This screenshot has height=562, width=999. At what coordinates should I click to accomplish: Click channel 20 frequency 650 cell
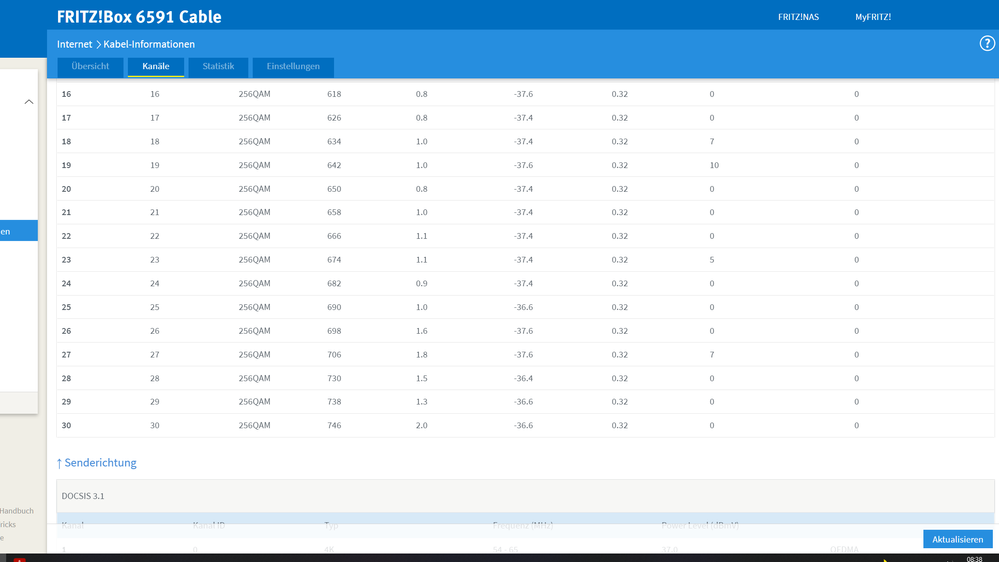click(x=334, y=189)
